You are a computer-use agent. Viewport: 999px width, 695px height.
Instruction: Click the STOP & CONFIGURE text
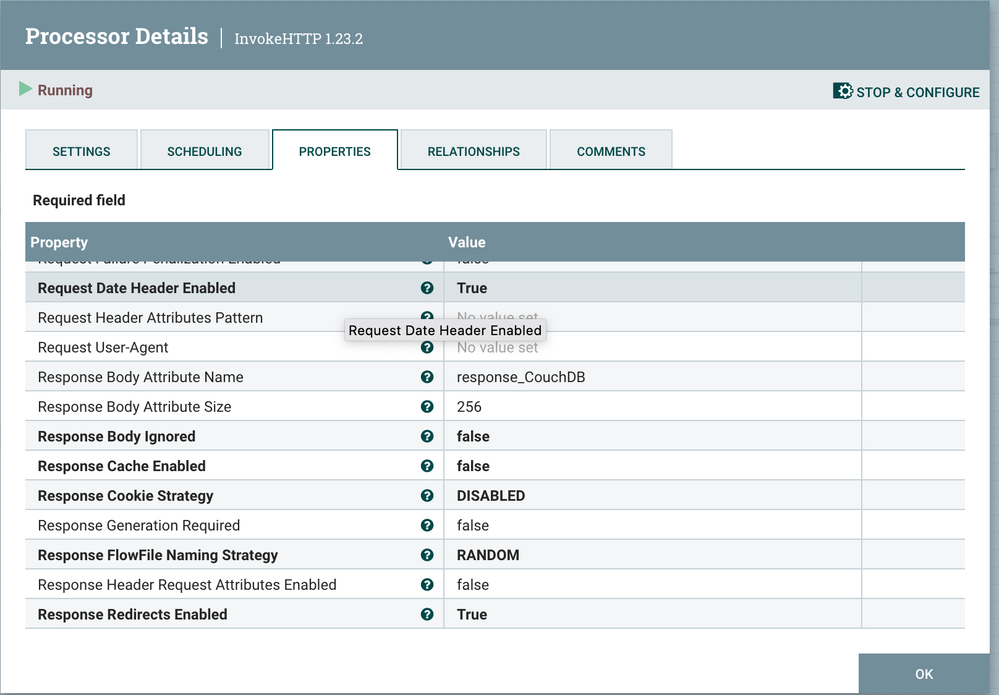click(x=918, y=92)
